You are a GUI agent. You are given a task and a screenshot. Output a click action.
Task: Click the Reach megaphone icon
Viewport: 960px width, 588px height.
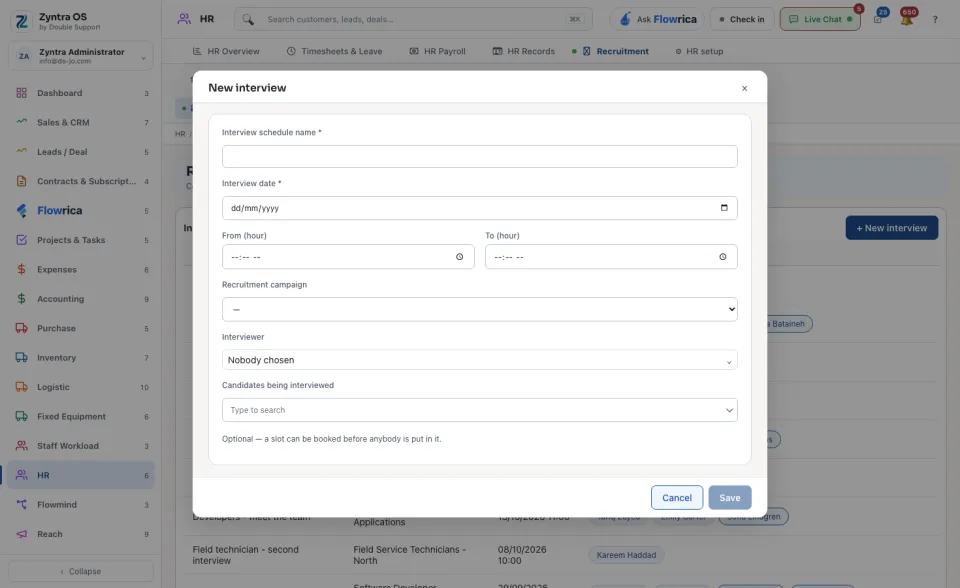(x=21, y=533)
